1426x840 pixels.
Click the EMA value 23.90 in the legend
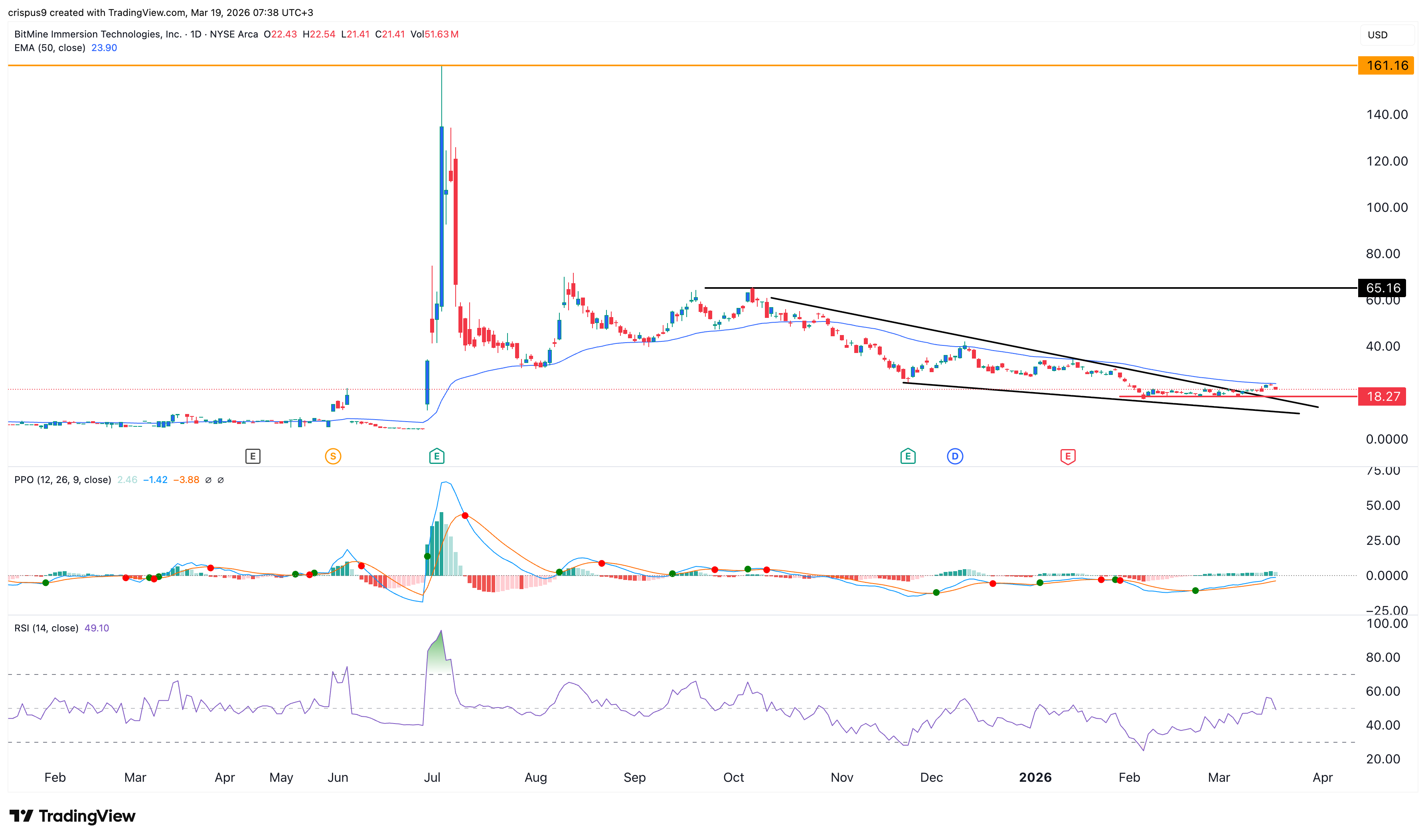click(104, 47)
